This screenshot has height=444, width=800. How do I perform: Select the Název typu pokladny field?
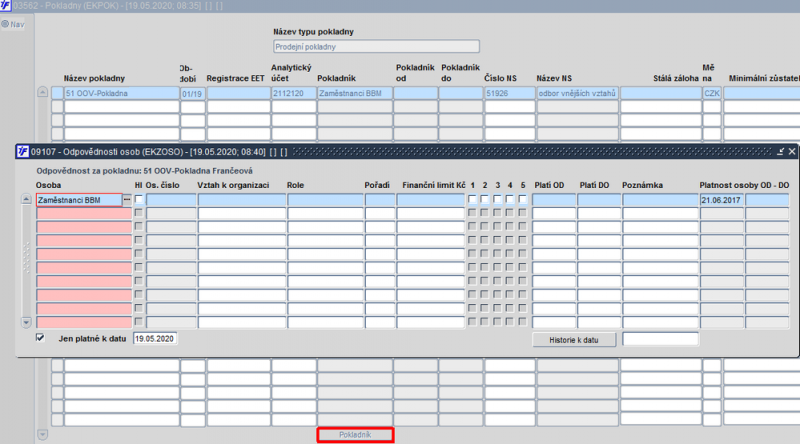tap(377, 46)
